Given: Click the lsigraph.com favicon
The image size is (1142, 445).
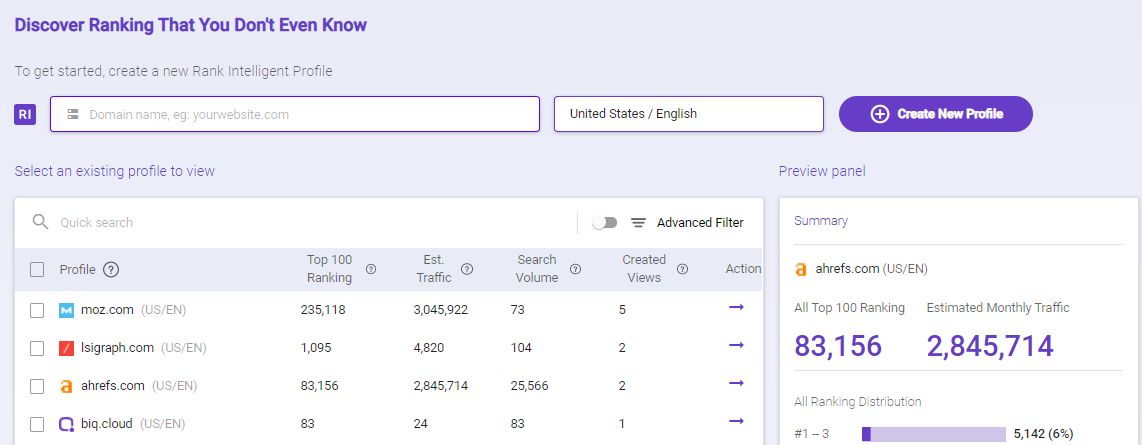Looking at the screenshot, I should (x=66, y=348).
